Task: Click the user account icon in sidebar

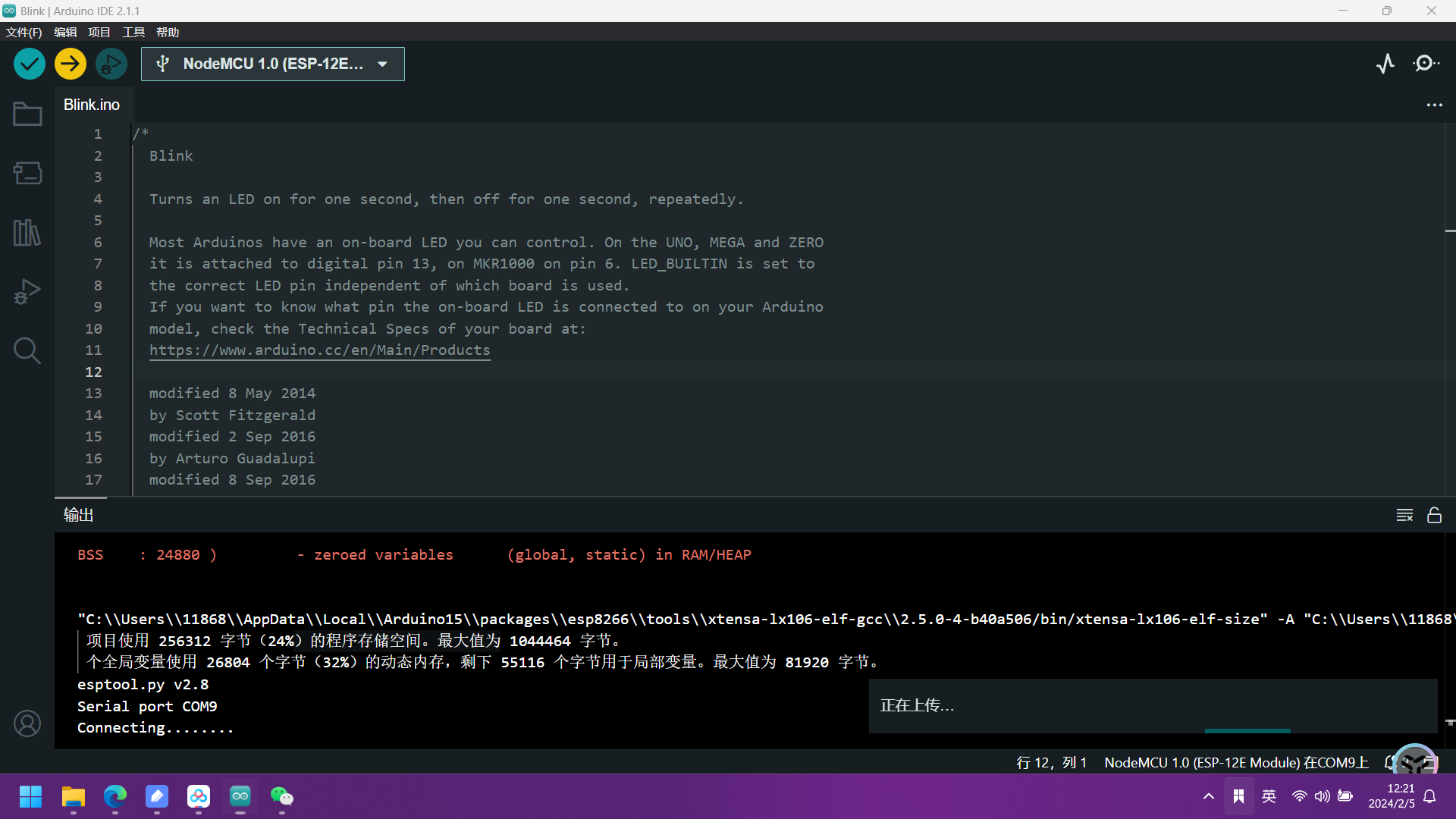Action: (27, 723)
